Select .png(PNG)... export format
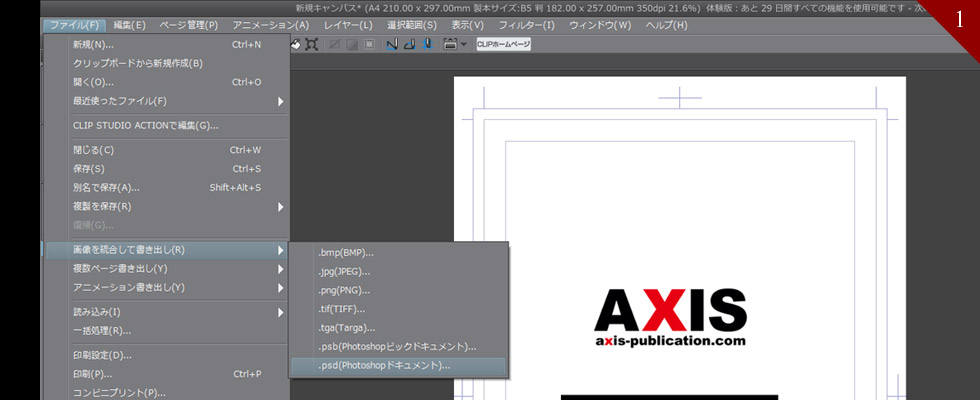This screenshot has width=980, height=400. [399, 291]
